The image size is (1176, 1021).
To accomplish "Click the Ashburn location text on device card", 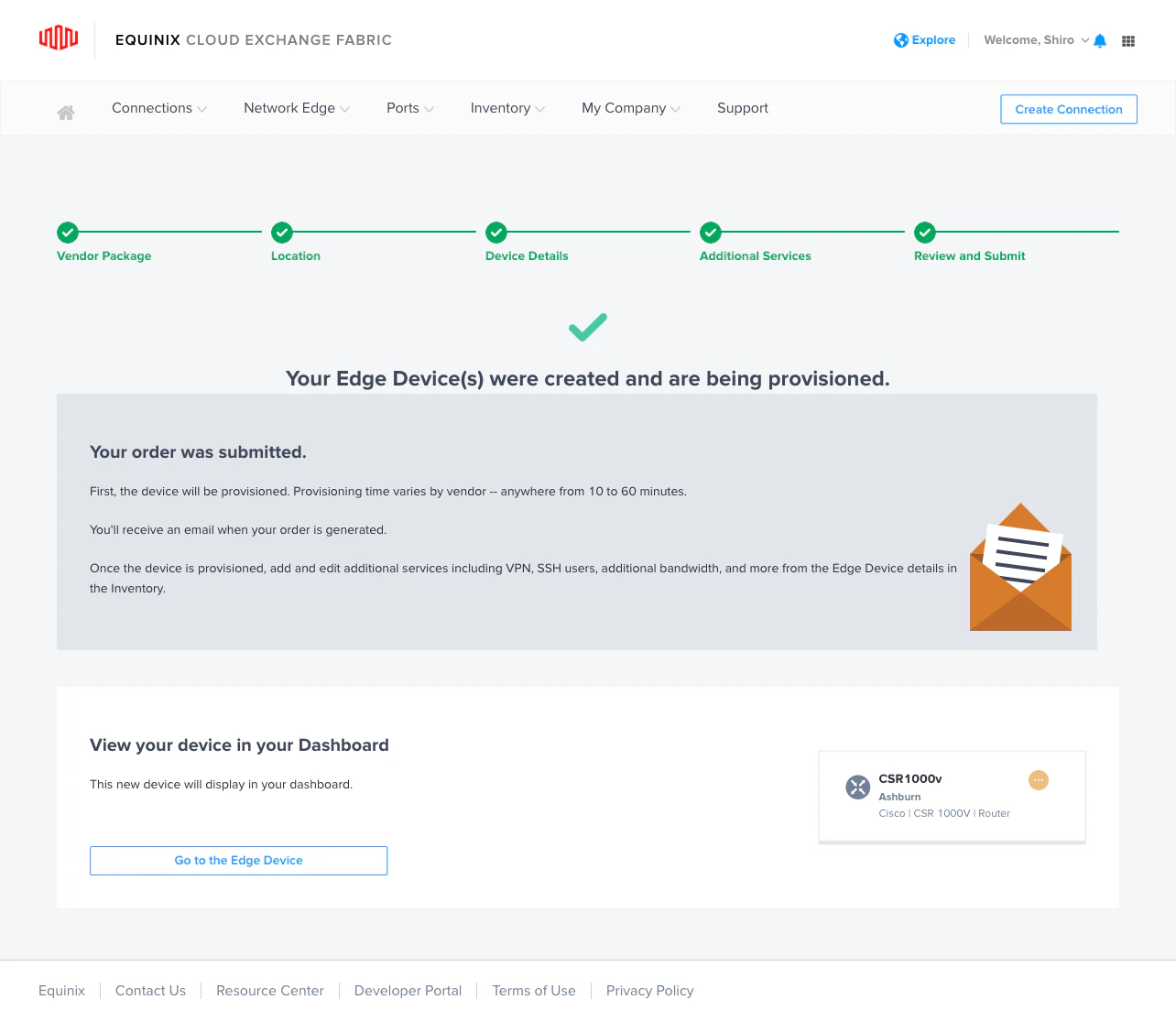I will [899, 798].
